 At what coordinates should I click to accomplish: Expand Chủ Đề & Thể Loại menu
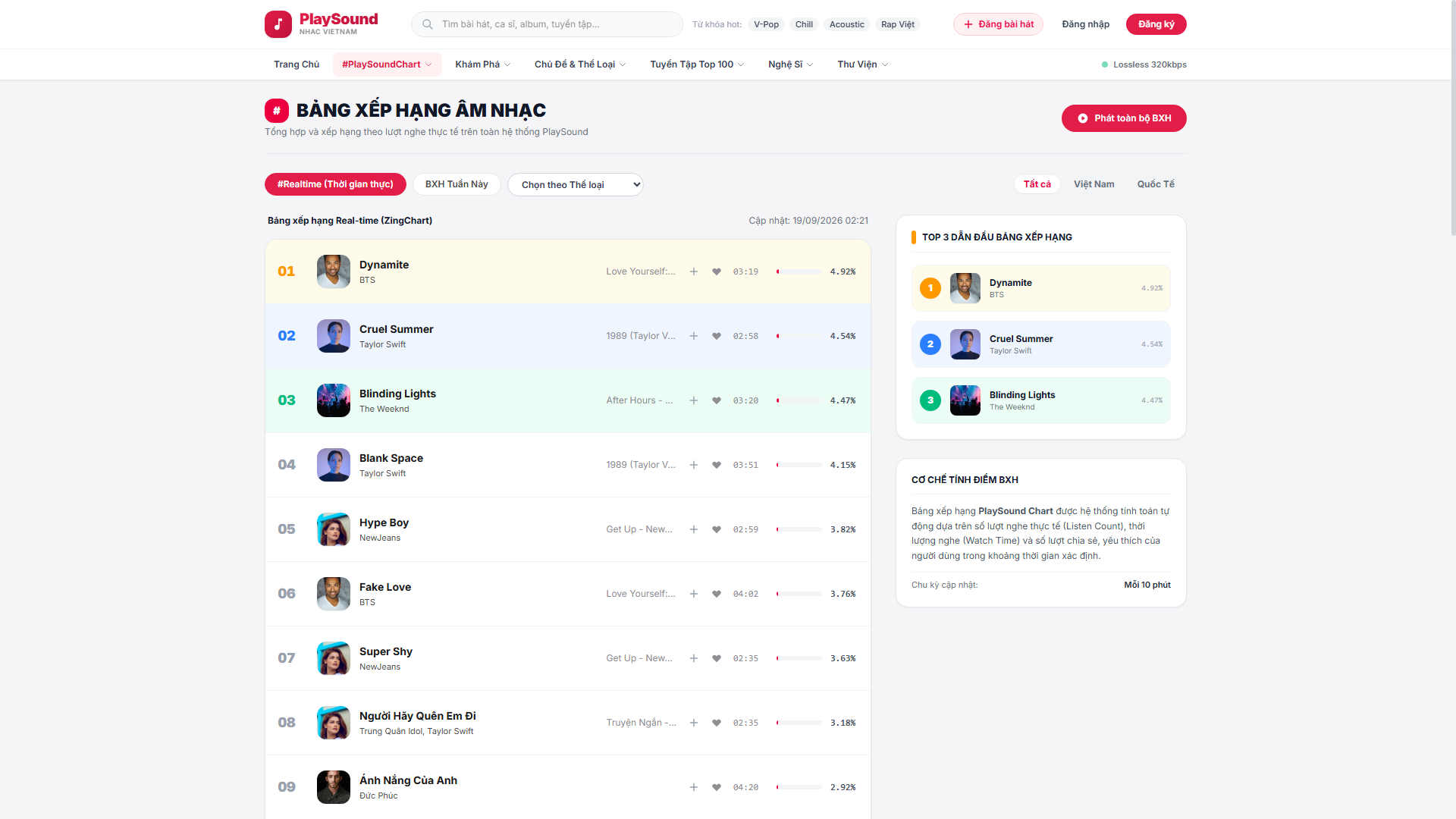click(x=580, y=64)
